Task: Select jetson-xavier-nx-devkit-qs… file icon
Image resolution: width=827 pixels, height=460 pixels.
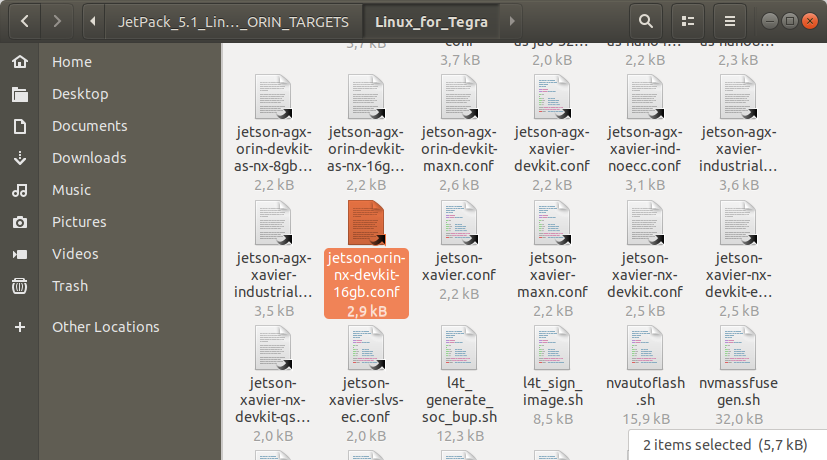Action: tap(273, 348)
